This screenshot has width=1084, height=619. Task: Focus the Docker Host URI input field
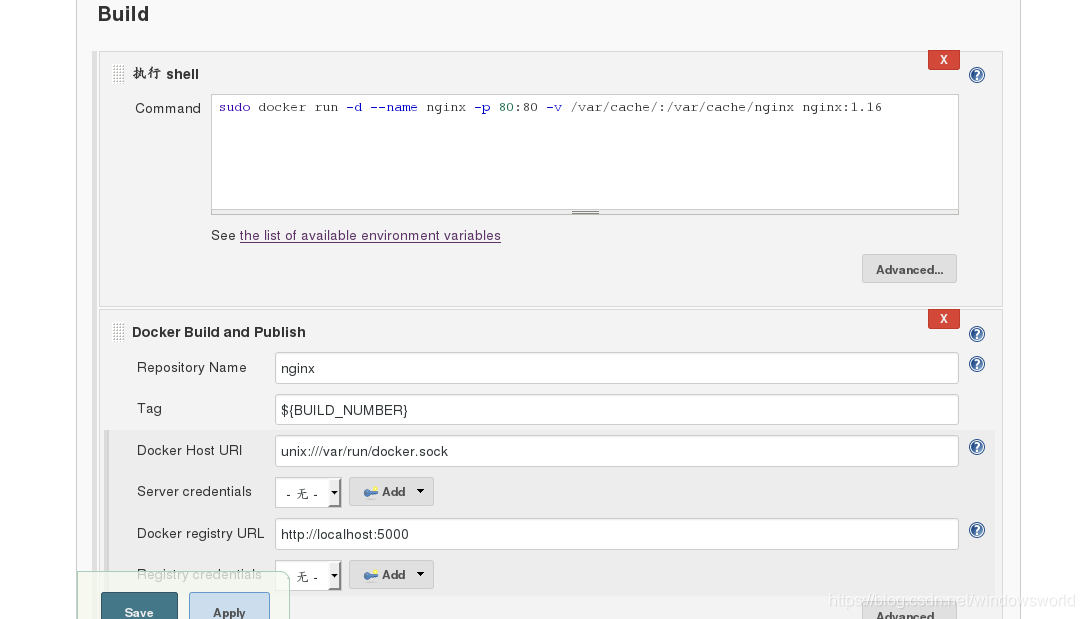[617, 451]
